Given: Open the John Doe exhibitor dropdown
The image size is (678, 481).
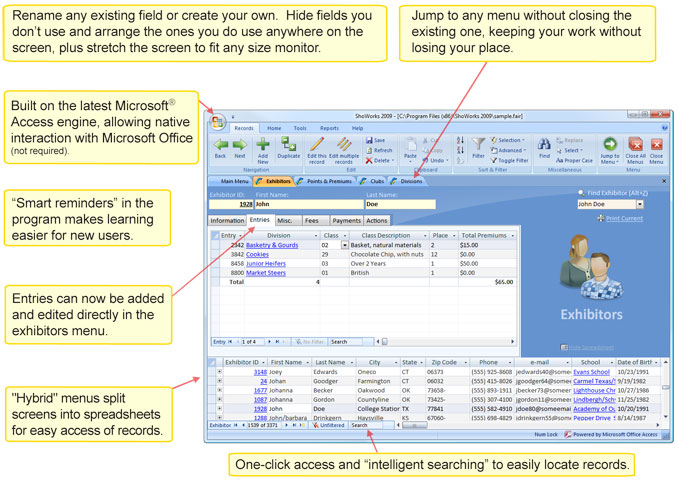Looking at the screenshot, I should 640,204.
